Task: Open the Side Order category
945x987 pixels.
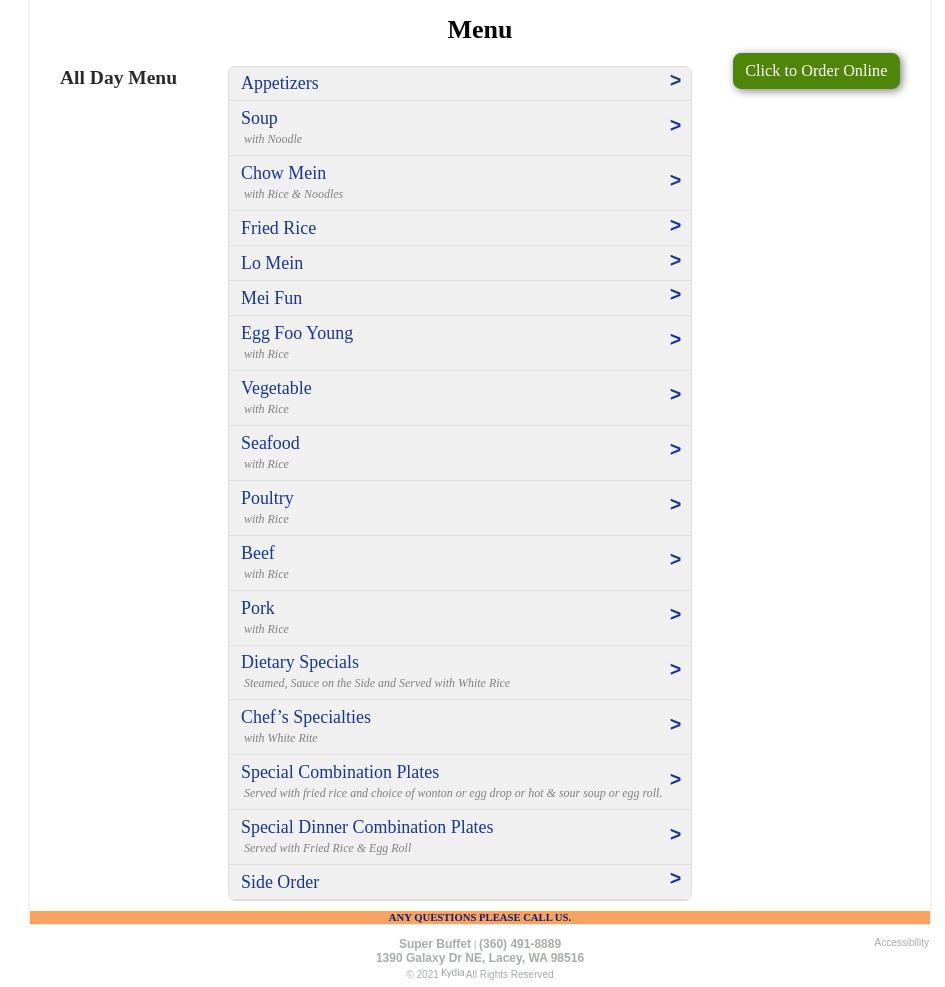Action: click(x=280, y=882)
